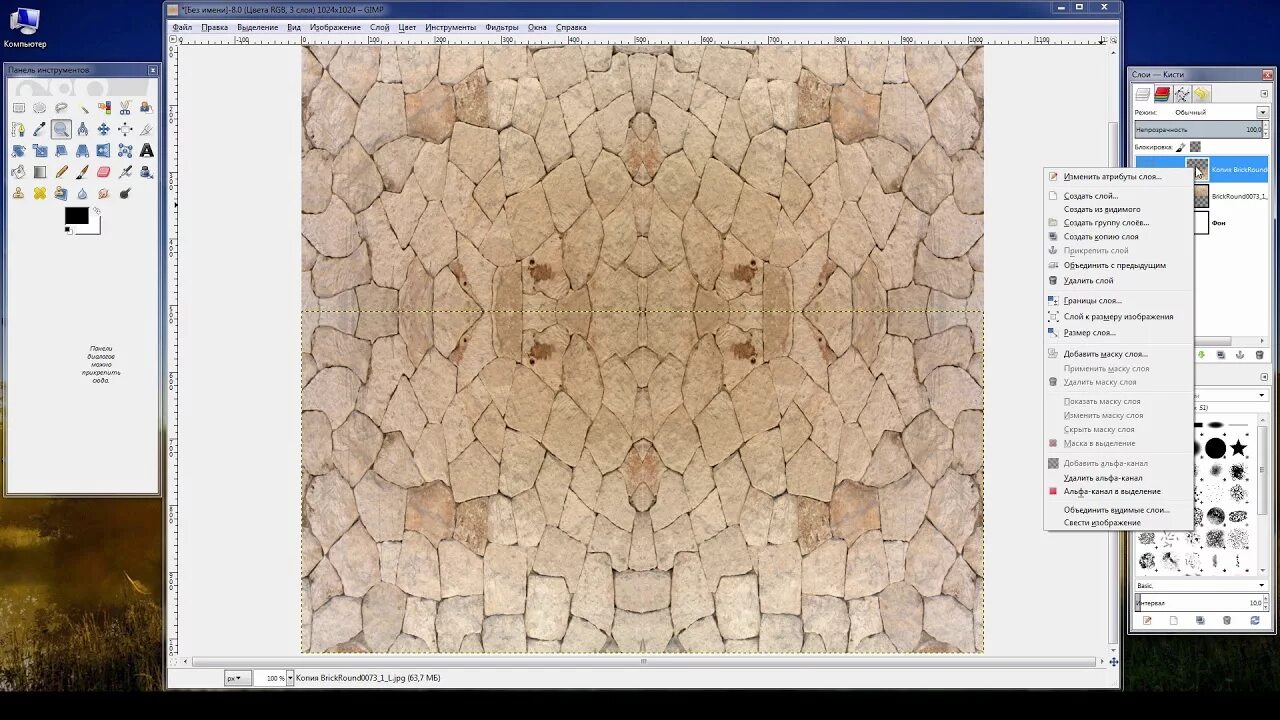
Task: Switch to the Undo History tab
Action: (1202, 94)
